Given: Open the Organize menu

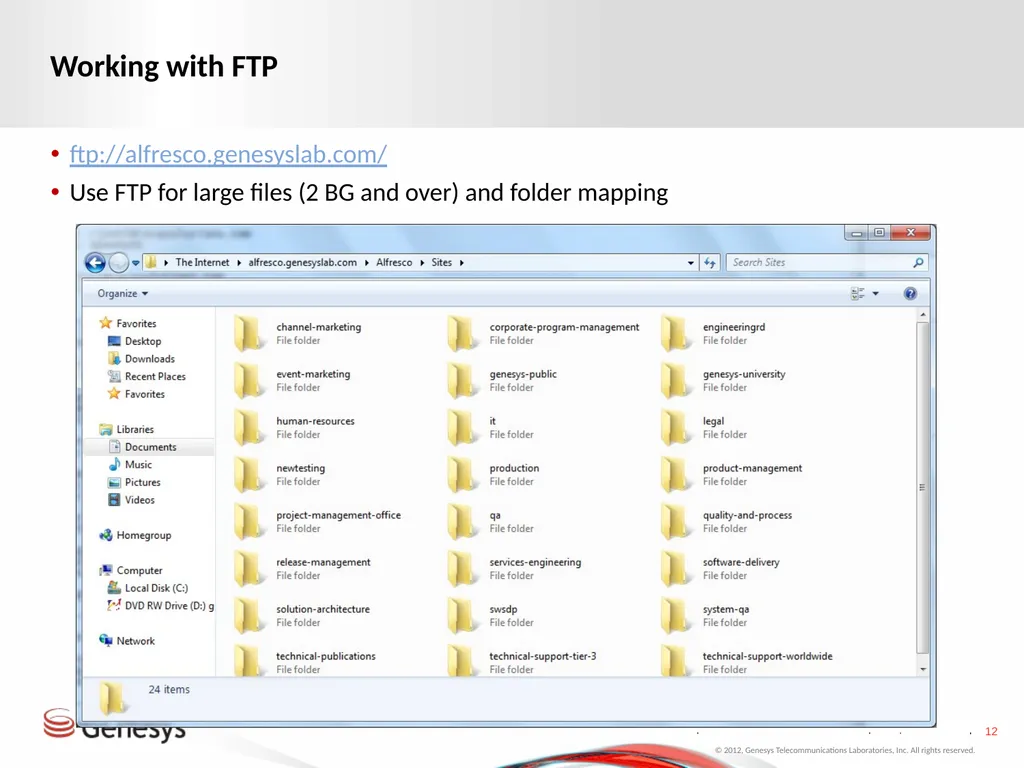Looking at the screenshot, I should 123,293.
